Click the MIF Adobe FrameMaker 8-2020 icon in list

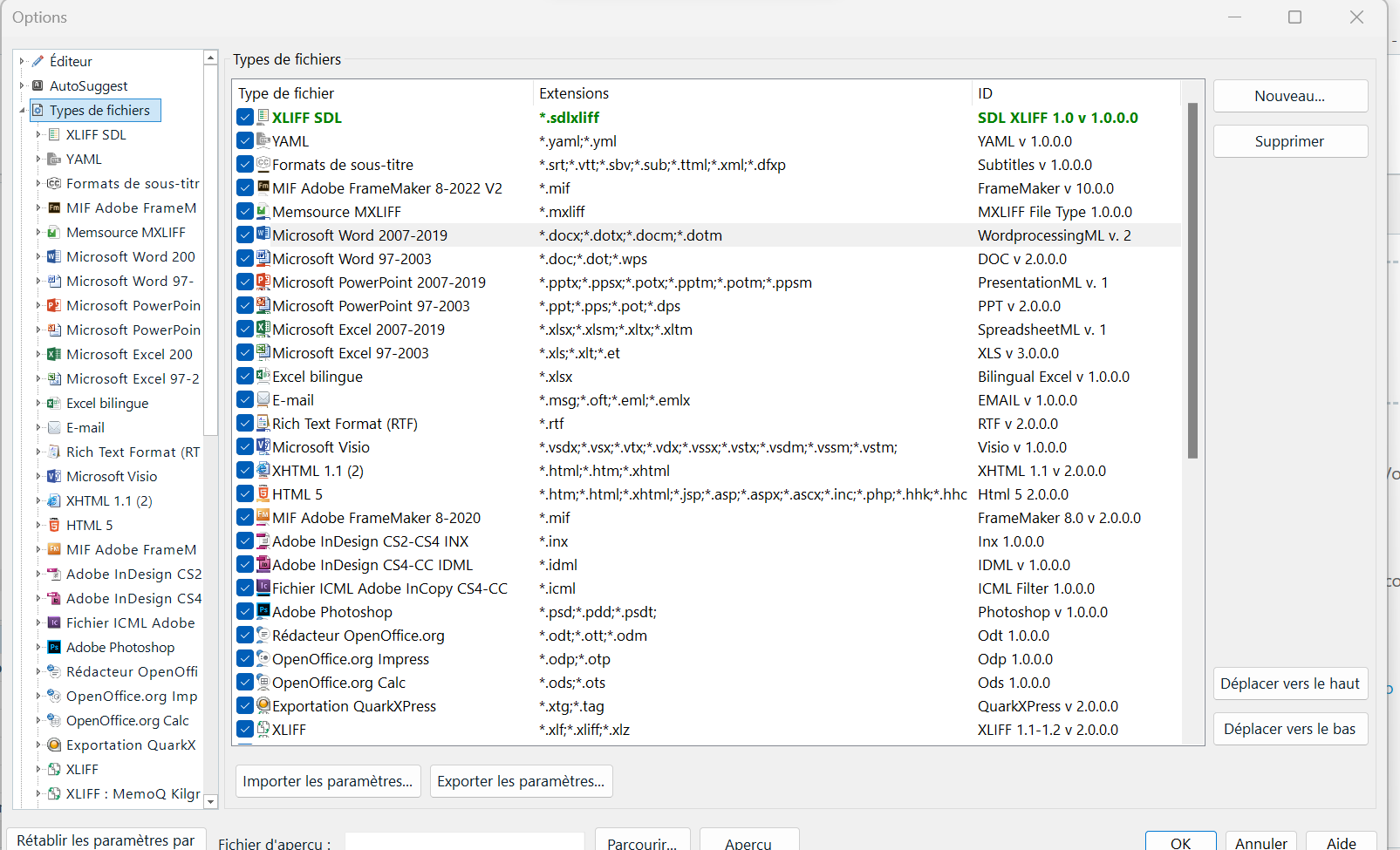click(x=263, y=517)
